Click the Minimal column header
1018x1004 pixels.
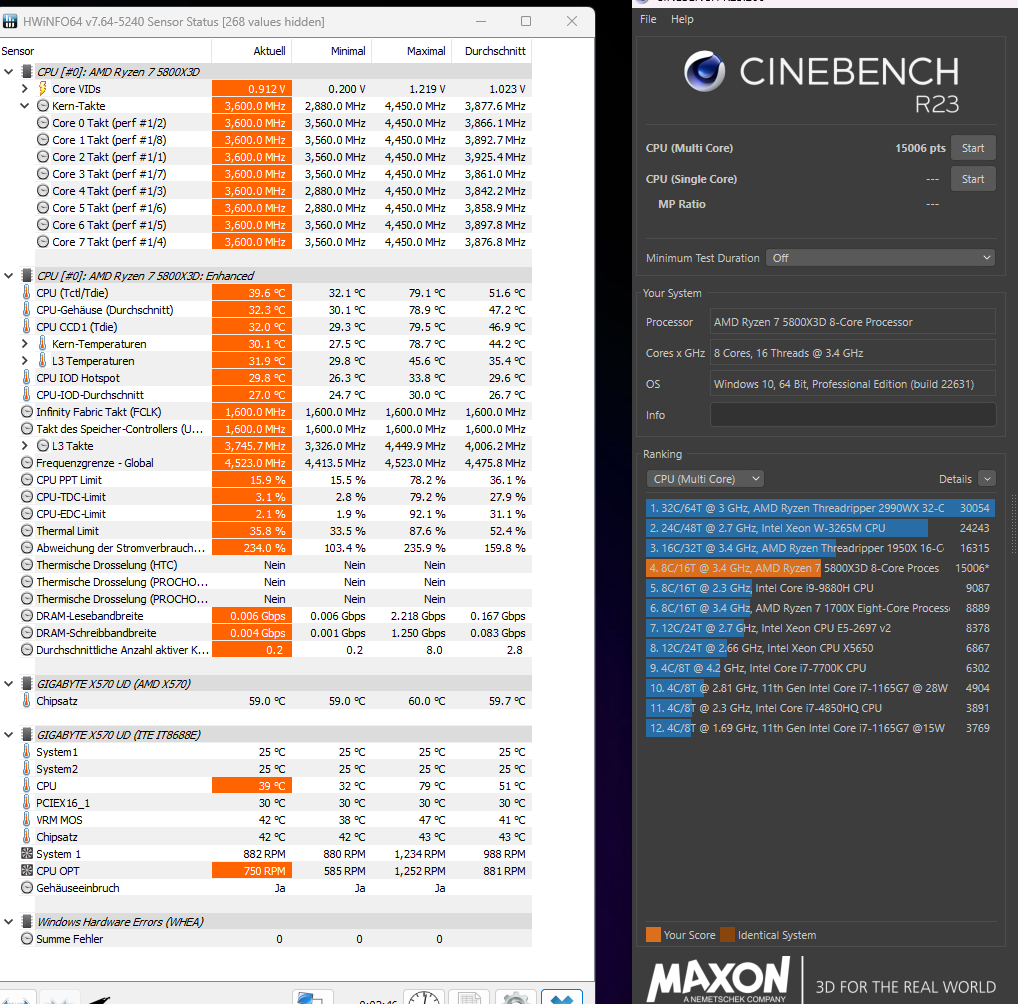(x=332, y=51)
